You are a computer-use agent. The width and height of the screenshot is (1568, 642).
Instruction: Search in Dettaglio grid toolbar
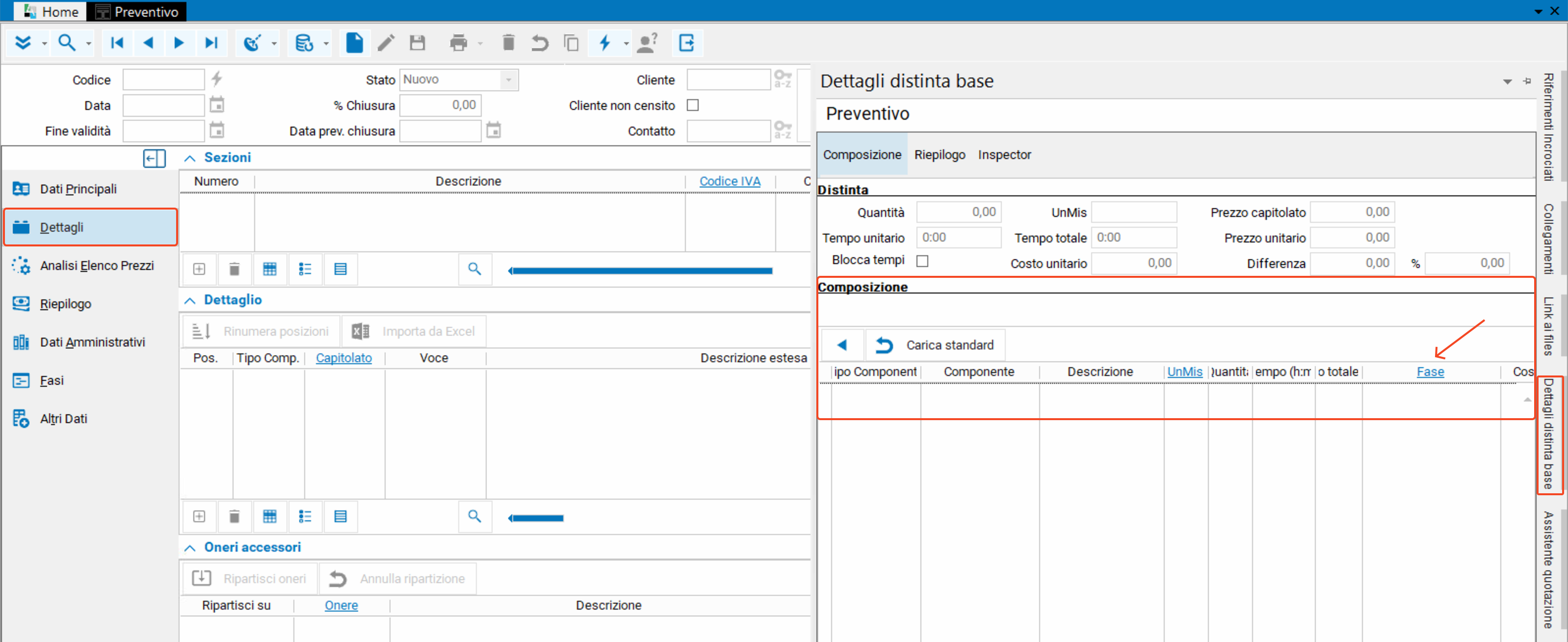(475, 516)
